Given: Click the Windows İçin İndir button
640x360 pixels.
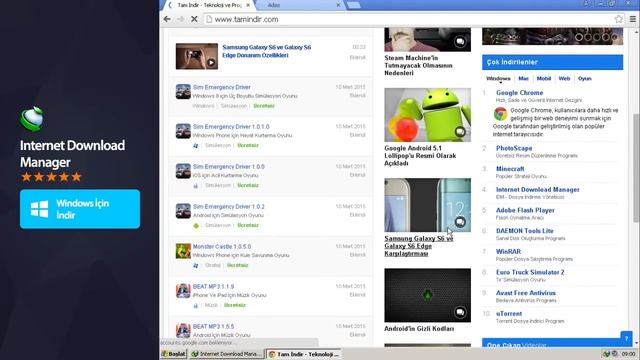Looking at the screenshot, I should coord(80,209).
